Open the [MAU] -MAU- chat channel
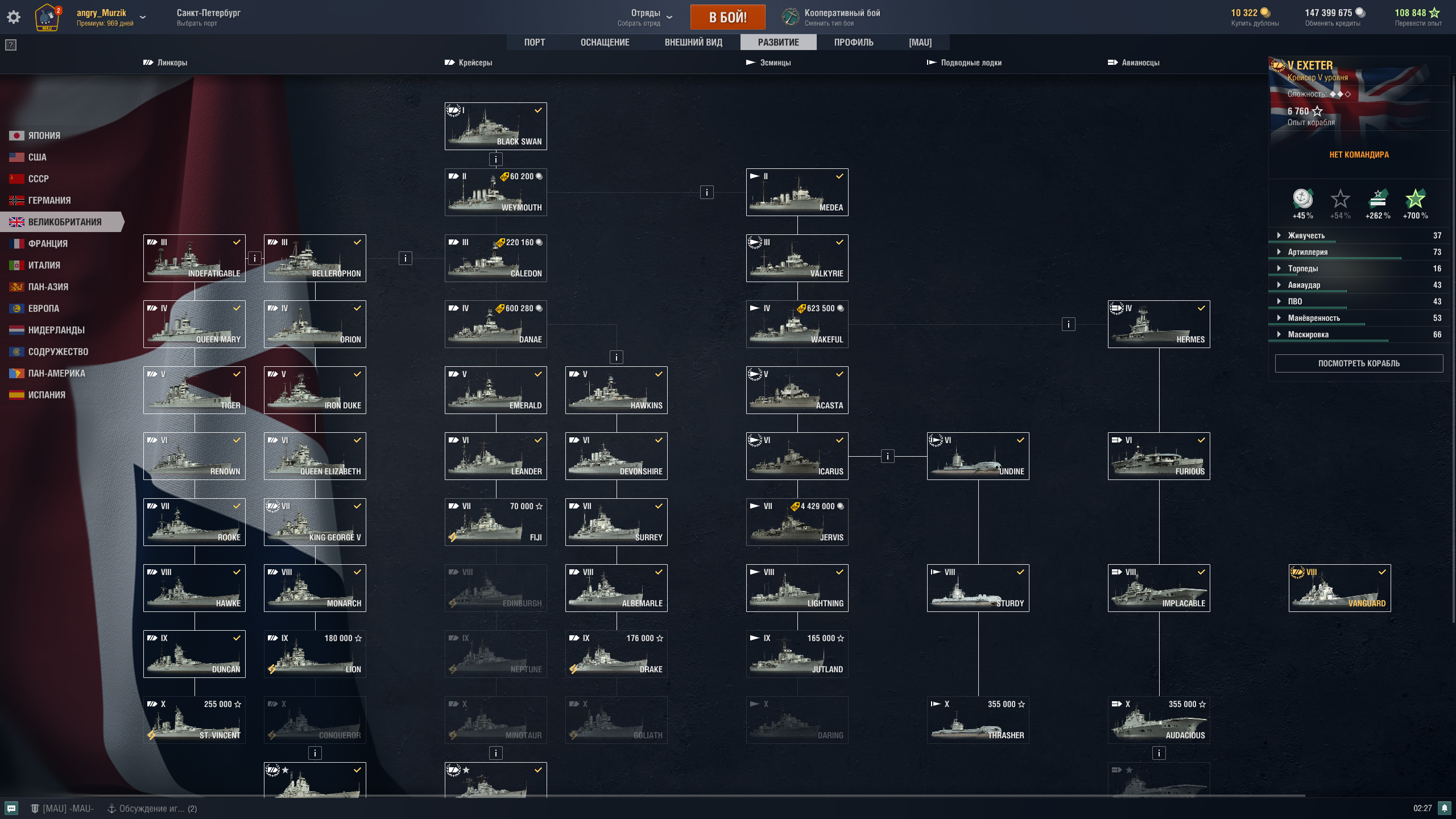 [x=63, y=808]
